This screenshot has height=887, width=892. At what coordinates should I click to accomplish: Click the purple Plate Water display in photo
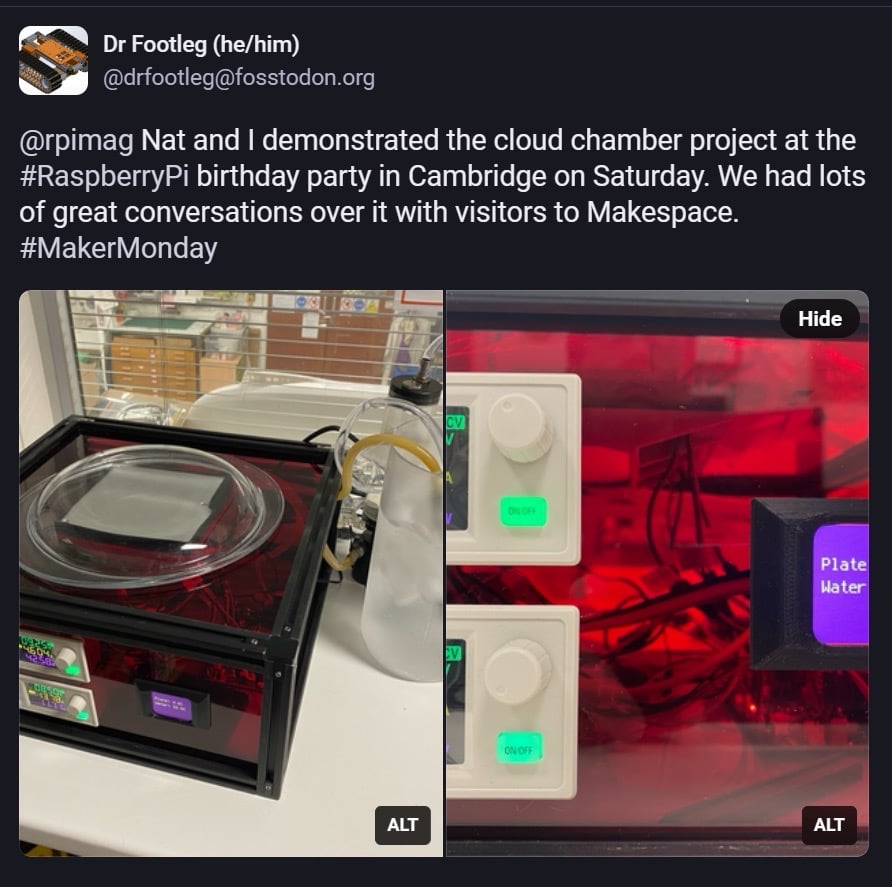point(841,585)
